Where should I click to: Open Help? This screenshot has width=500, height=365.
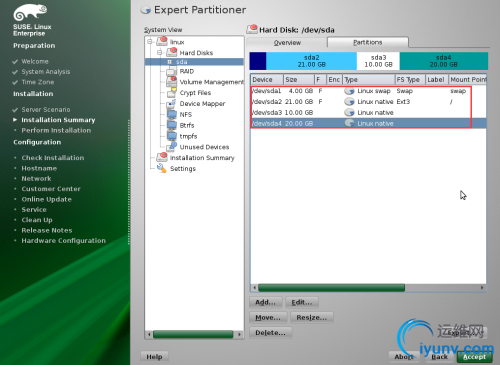click(x=154, y=357)
